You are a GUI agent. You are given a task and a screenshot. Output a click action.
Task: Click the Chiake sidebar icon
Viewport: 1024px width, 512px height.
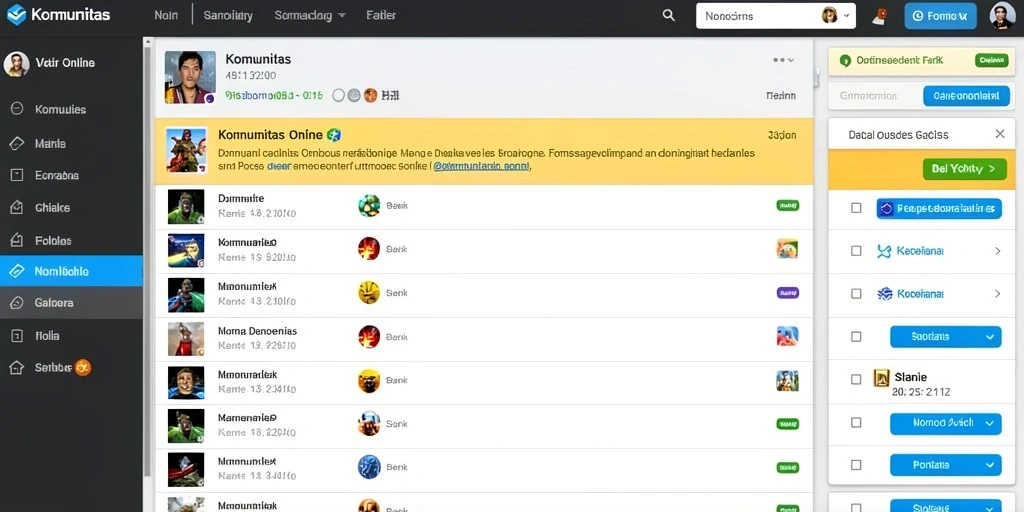(x=16, y=208)
